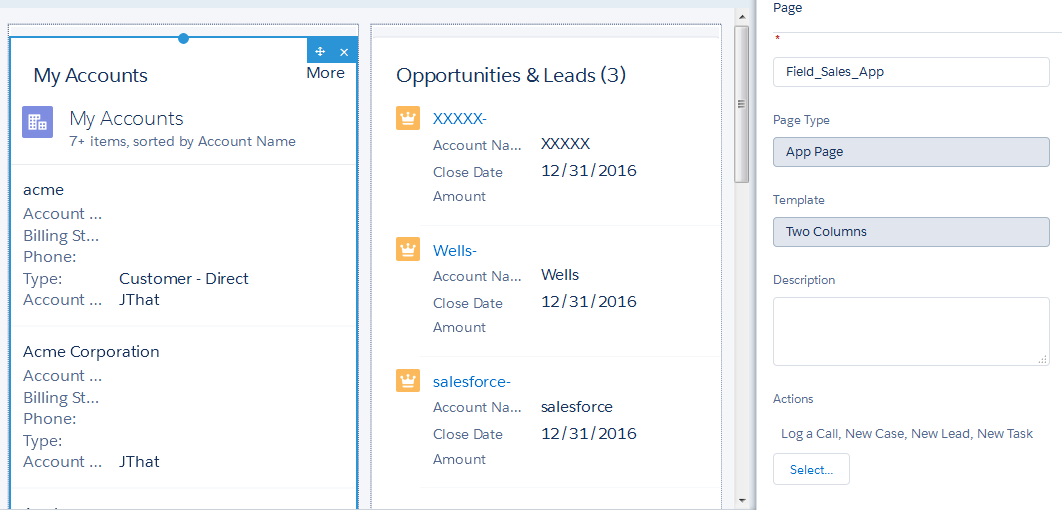This screenshot has width=1062, height=510.
Task: Open the salesforce- opportunity link
Action: click(x=471, y=381)
